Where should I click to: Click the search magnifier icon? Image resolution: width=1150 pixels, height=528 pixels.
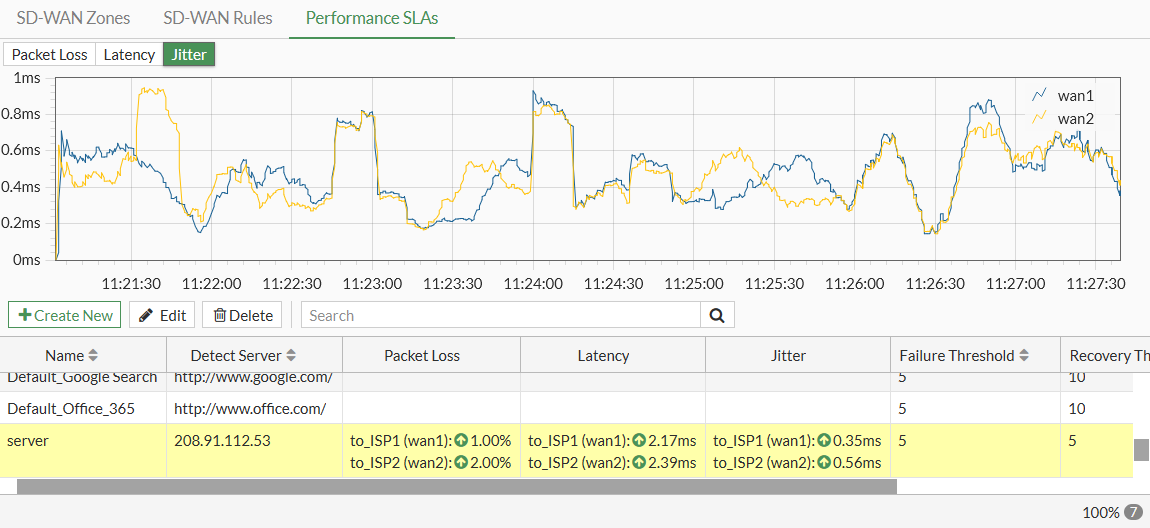717,315
